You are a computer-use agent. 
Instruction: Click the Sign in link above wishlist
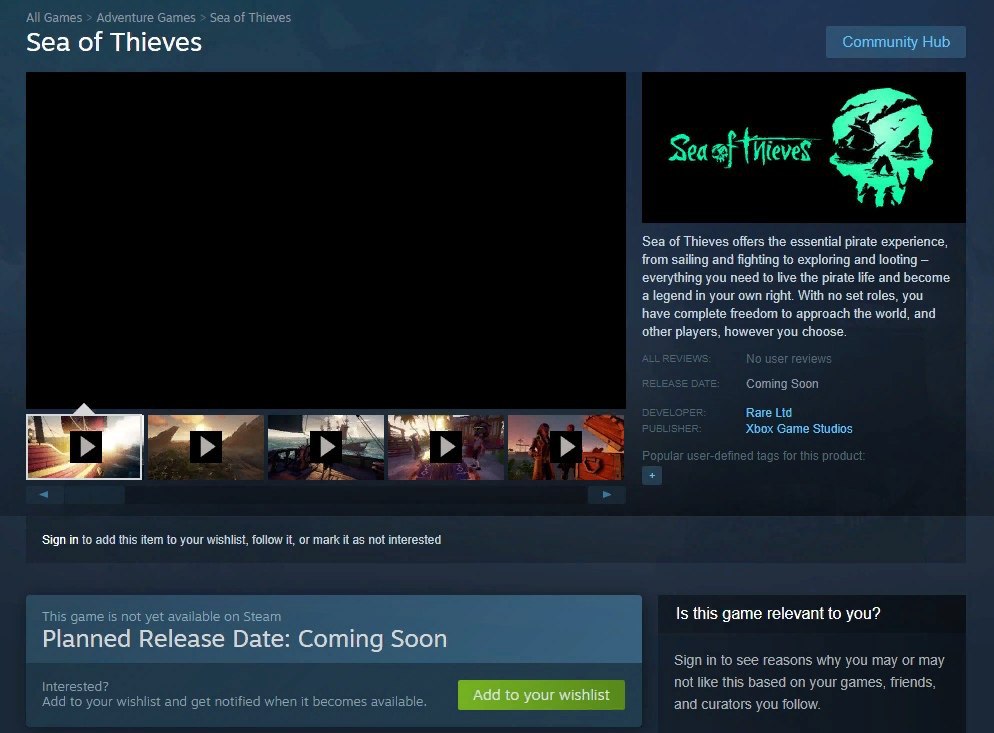coord(60,540)
